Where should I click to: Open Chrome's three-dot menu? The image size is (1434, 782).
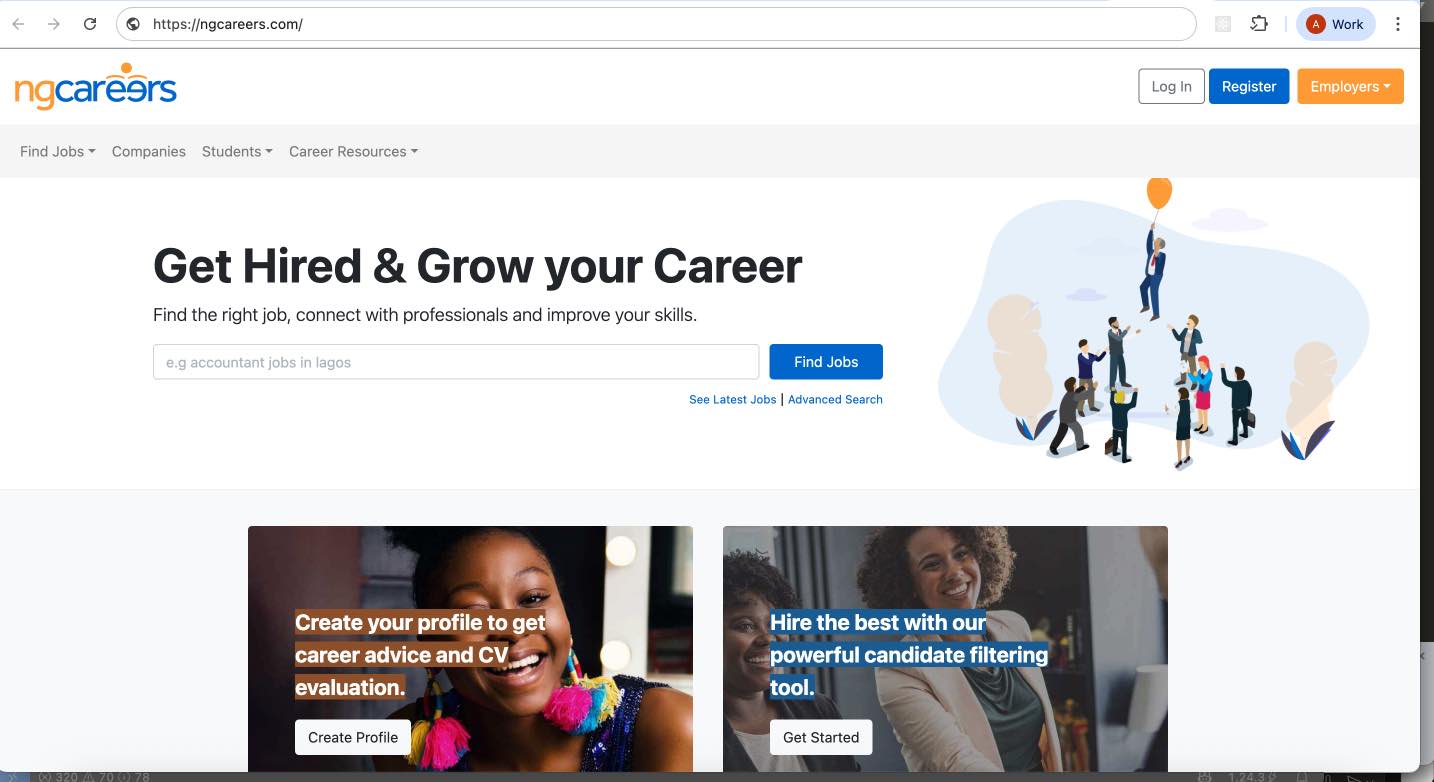click(x=1398, y=24)
